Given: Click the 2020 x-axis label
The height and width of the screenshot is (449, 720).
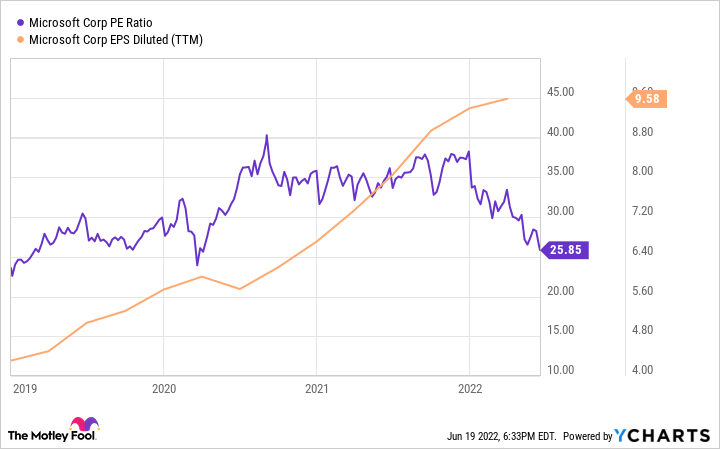Looking at the screenshot, I should pyautogui.click(x=164, y=388).
